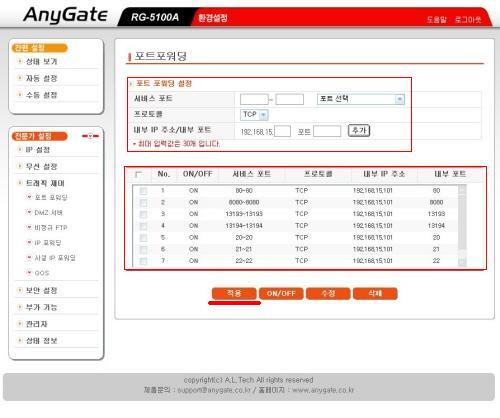Open the 포트 선택 dropdown
Screen dimensions: 500x418
tap(361, 99)
